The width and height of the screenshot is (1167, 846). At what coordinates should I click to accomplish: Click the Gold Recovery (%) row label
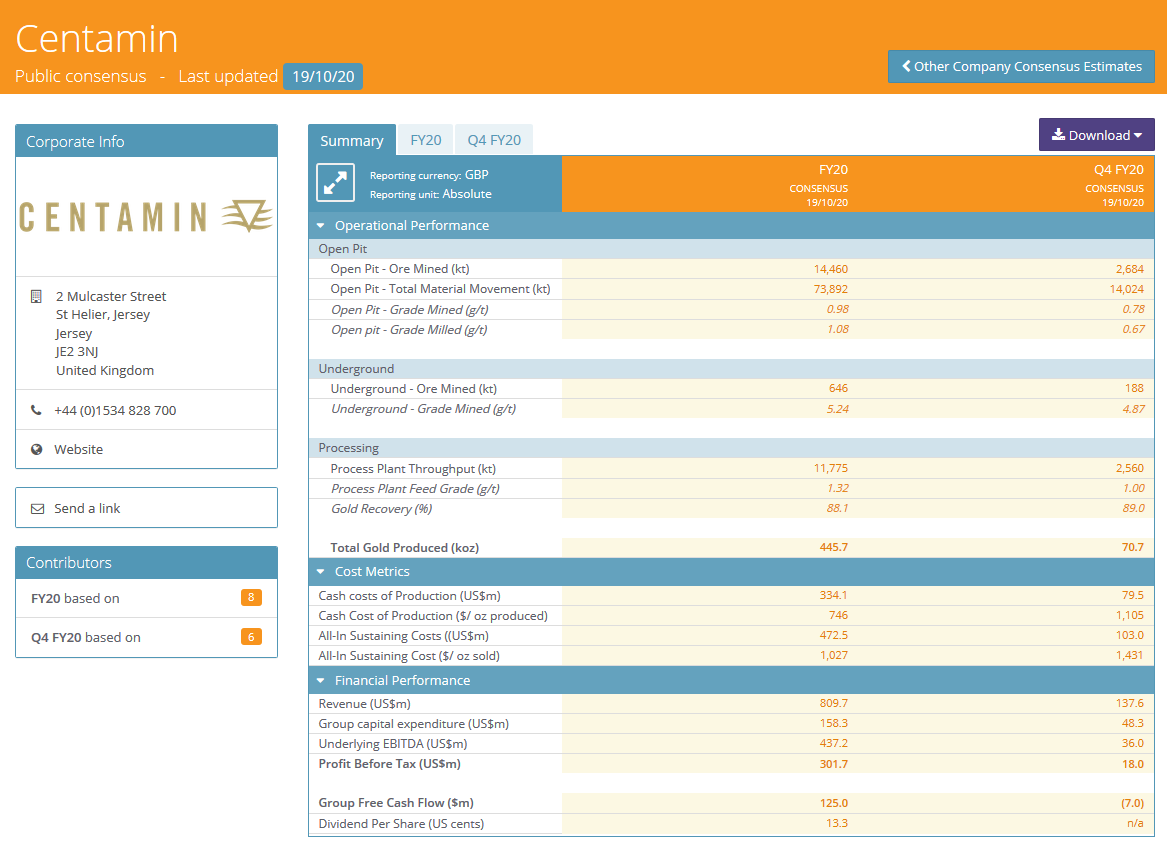[382, 509]
